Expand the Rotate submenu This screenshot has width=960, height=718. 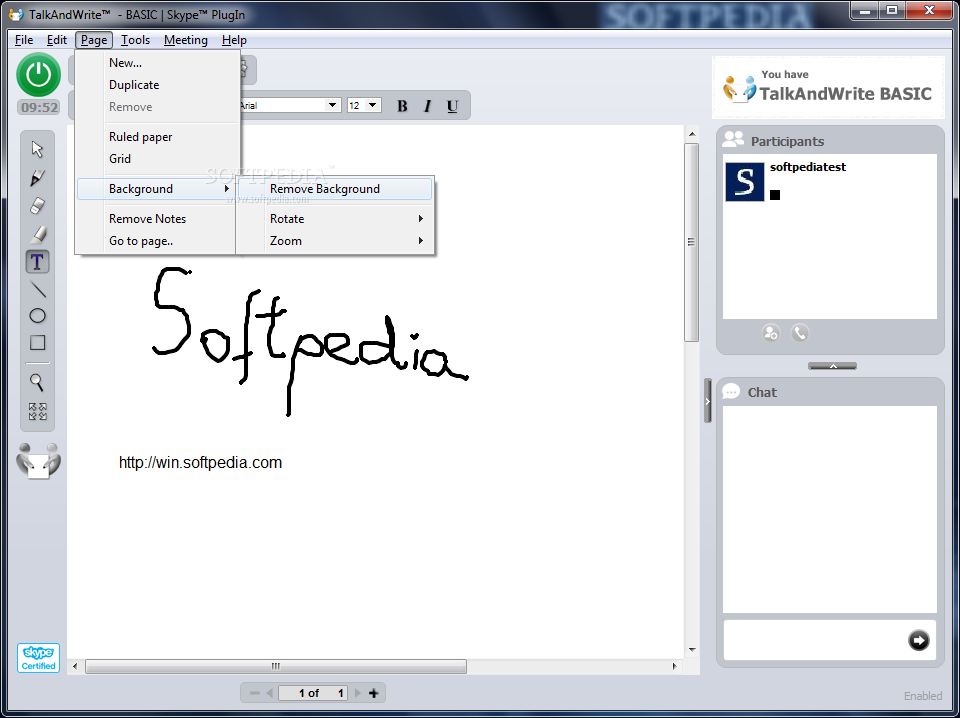(x=336, y=219)
